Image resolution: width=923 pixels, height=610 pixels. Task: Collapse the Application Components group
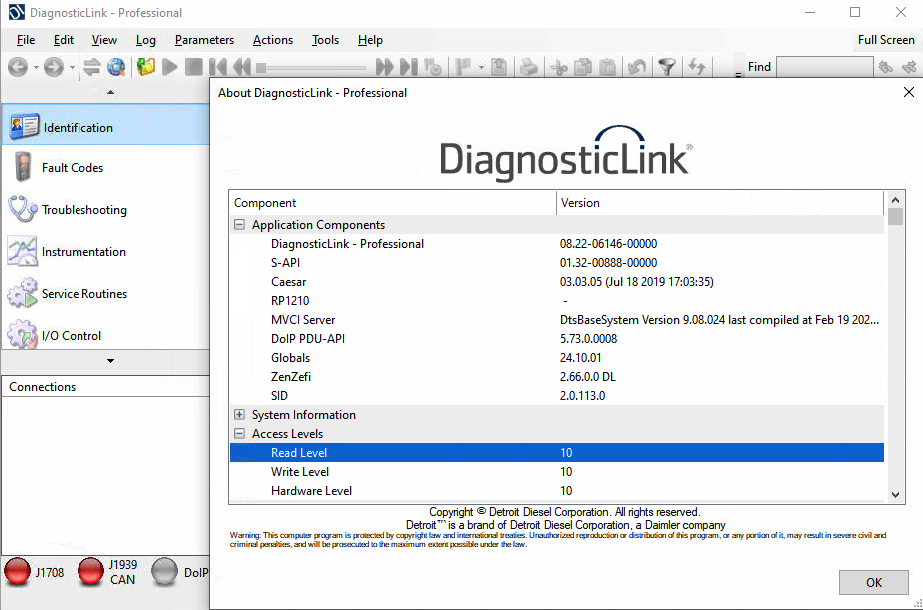[239, 224]
